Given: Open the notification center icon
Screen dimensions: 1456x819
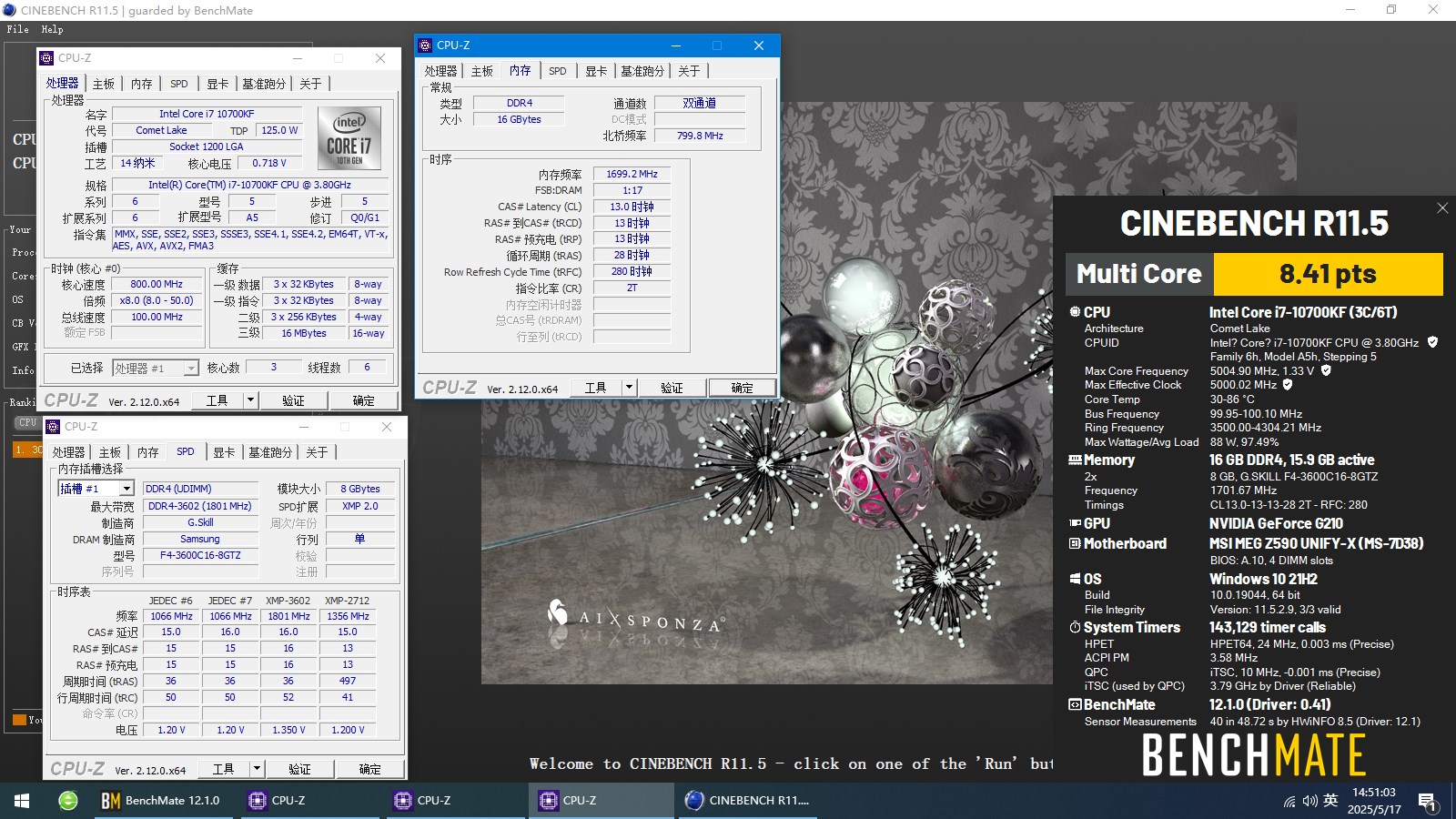Looking at the screenshot, I should click(1428, 802).
